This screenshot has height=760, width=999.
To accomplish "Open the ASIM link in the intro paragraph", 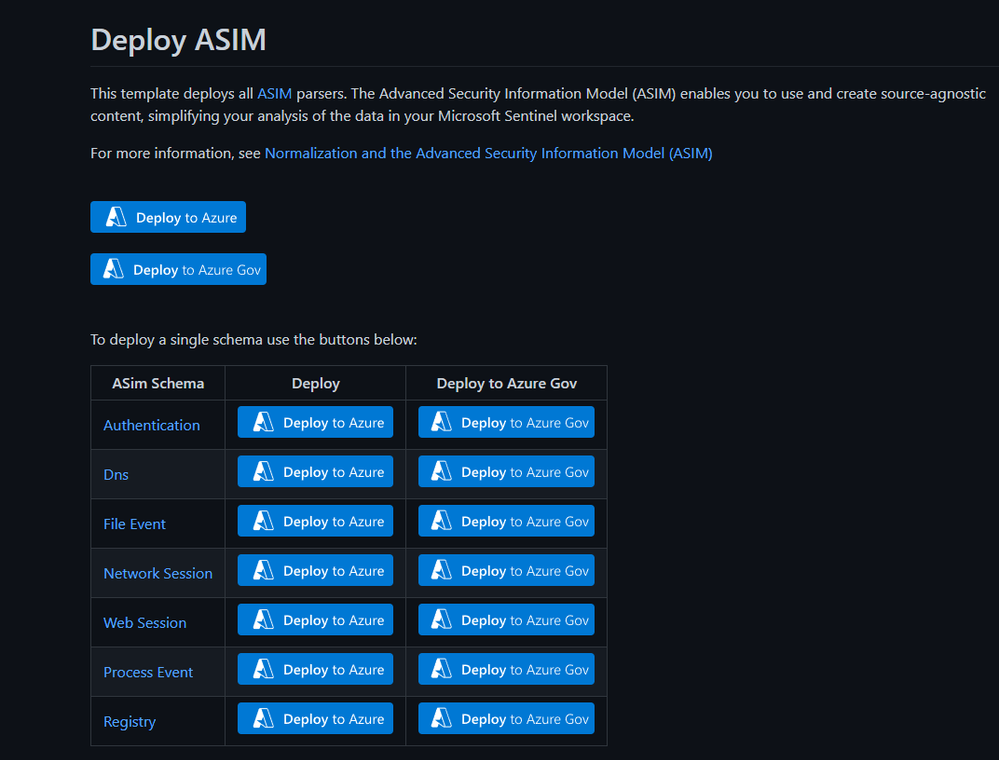I will click(274, 94).
